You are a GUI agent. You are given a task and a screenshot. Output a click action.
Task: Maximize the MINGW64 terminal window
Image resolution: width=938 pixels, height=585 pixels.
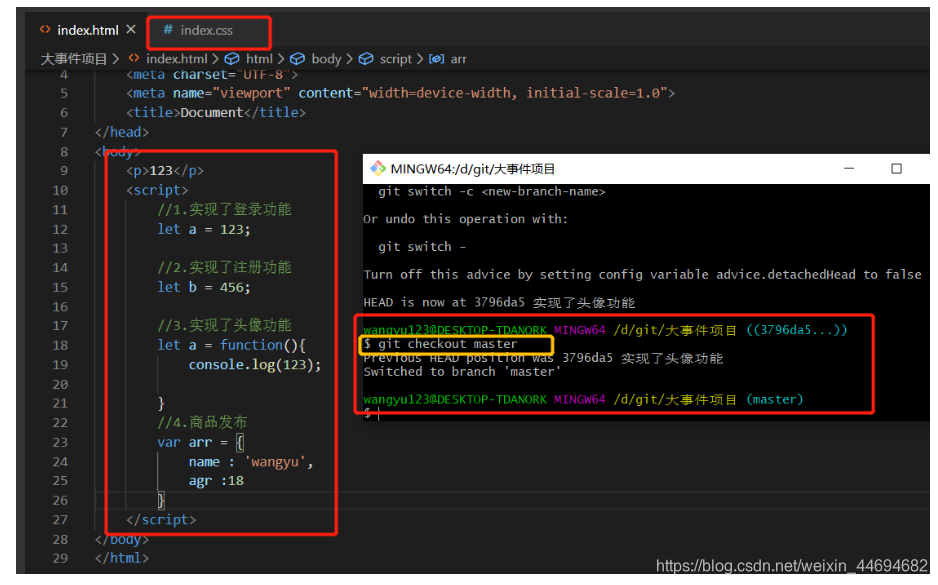(896, 169)
